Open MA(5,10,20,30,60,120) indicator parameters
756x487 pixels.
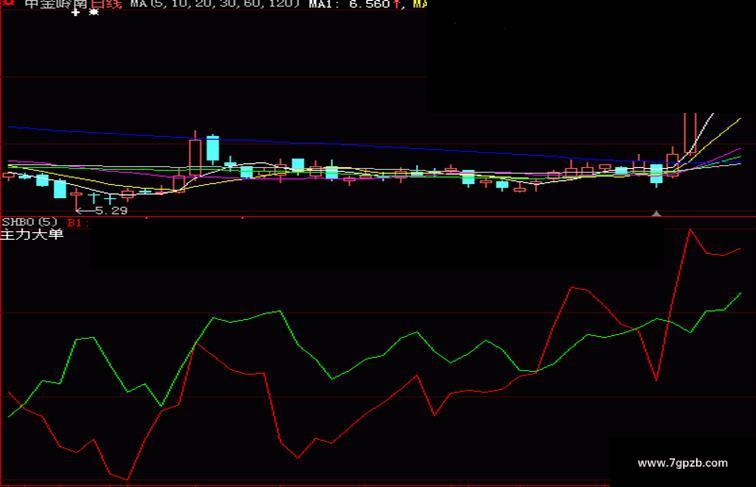point(214,4)
